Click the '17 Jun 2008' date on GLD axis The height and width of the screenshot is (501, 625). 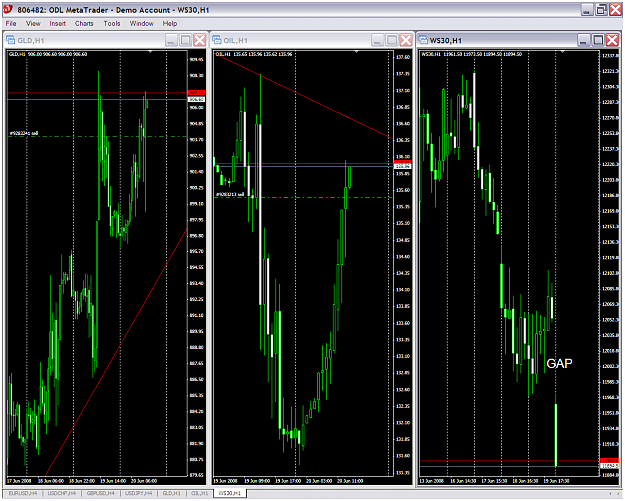click(20, 481)
